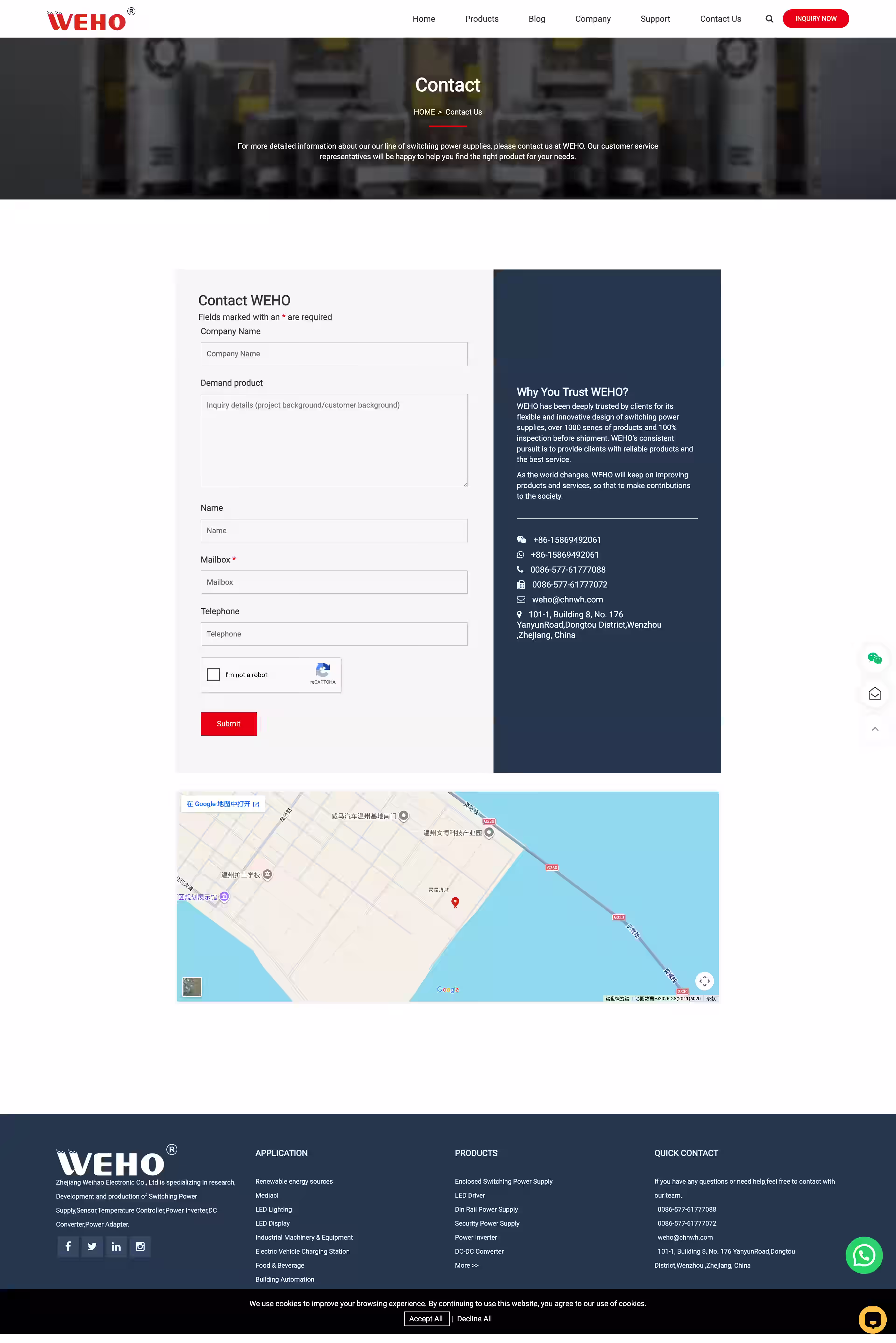Open the Blog menu item
Screen dimensions: 896x1343
pos(537,19)
